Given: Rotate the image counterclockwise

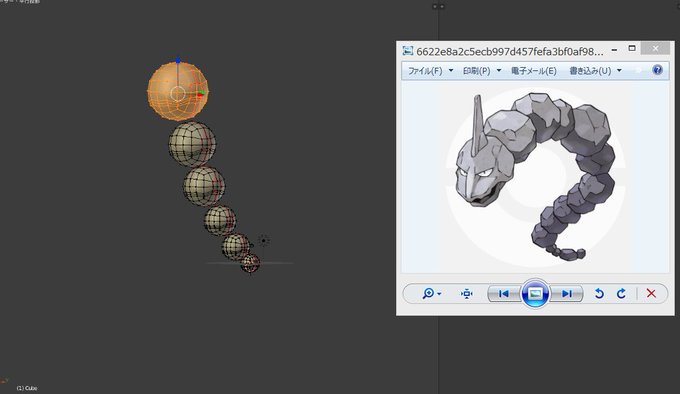Looking at the screenshot, I should tap(599, 293).
